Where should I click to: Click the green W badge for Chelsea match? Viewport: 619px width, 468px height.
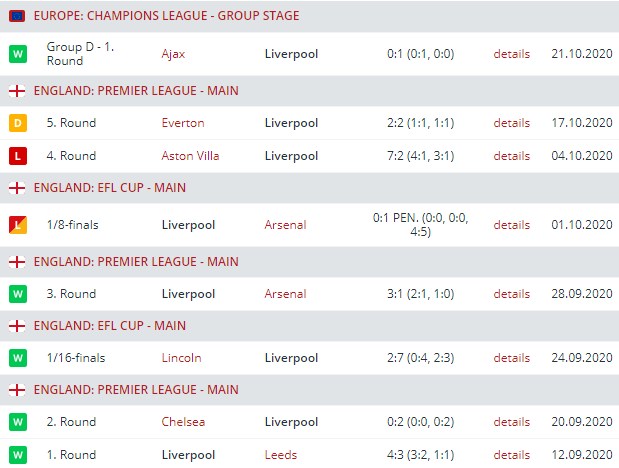tap(16, 422)
